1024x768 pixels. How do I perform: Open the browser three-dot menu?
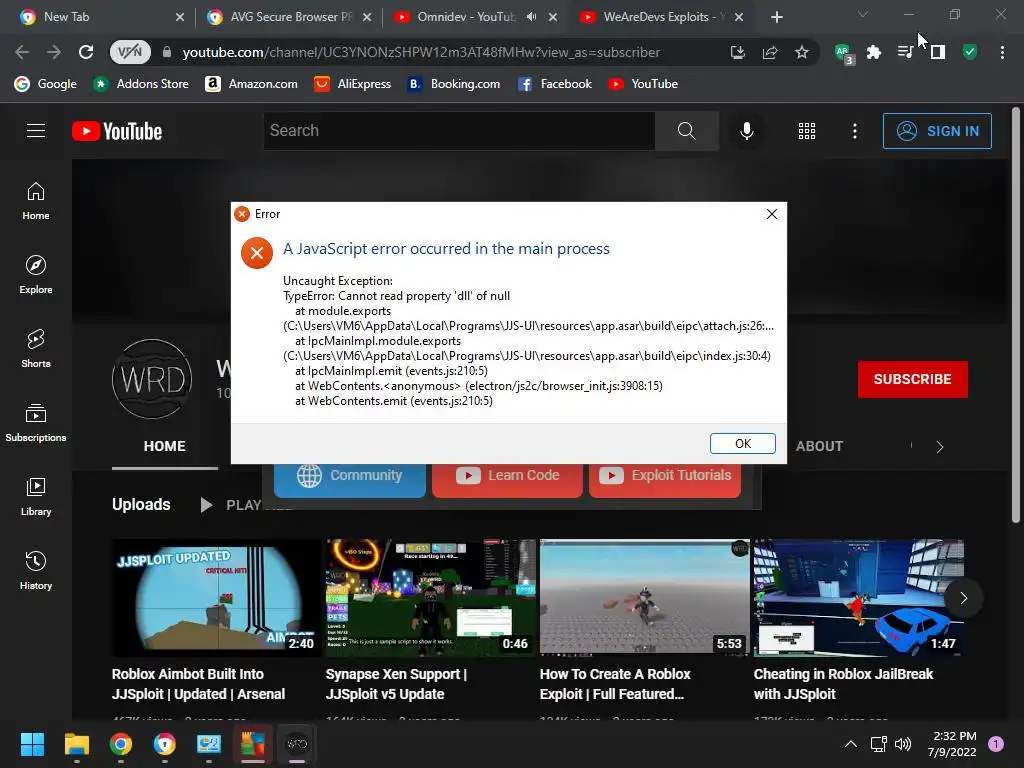click(x=1002, y=52)
